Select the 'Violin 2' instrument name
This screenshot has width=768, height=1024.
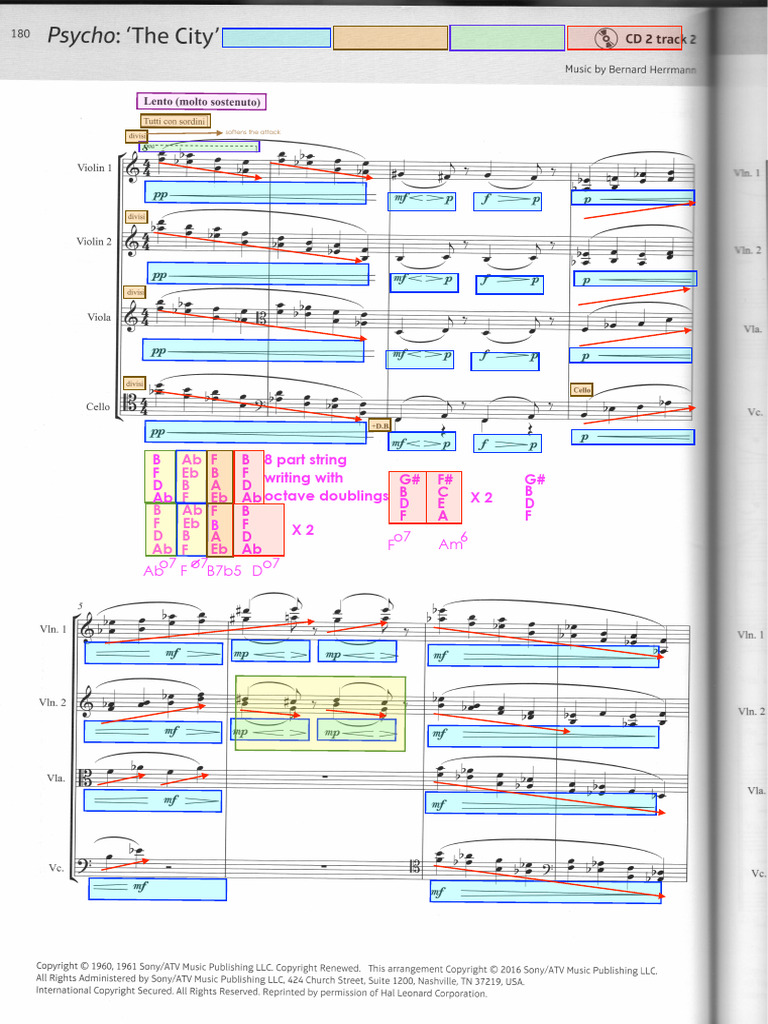tap(94, 242)
